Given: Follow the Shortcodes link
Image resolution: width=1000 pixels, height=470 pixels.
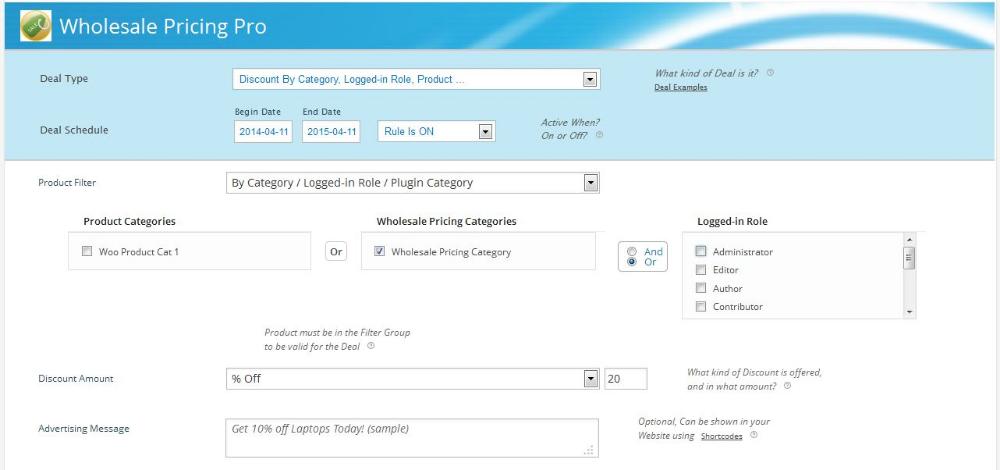Looking at the screenshot, I should 721,437.
